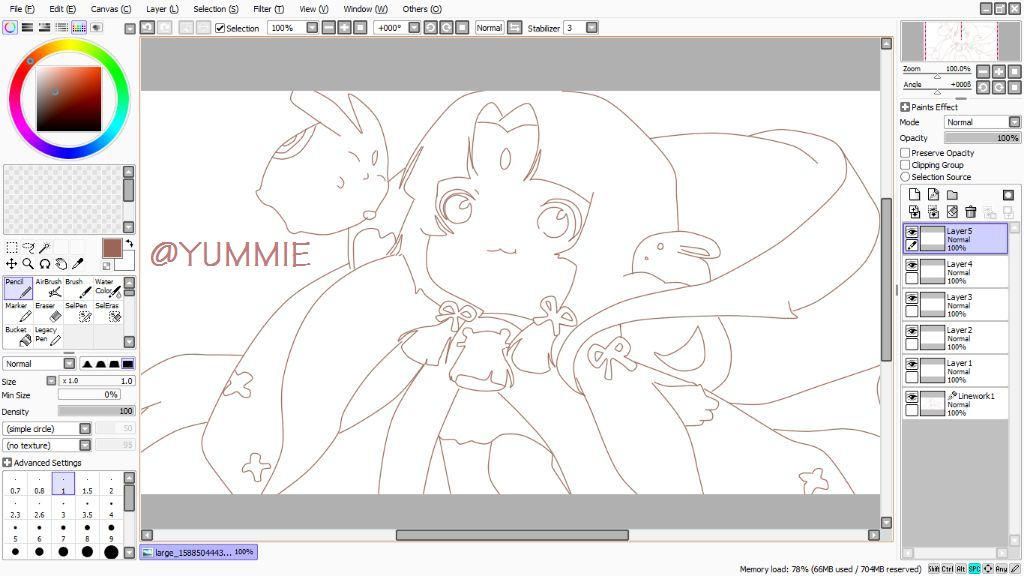Create a new layer folder
This screenshot has height=576, width=1024.
click(952, 195)
